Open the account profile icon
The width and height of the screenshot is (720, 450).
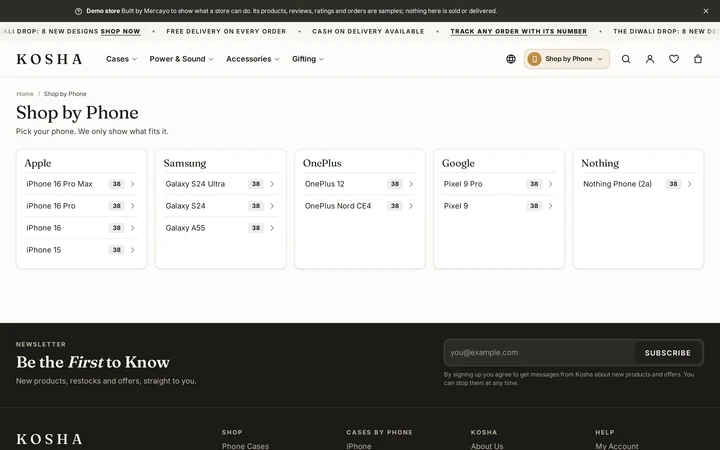(x=650, y=59)
